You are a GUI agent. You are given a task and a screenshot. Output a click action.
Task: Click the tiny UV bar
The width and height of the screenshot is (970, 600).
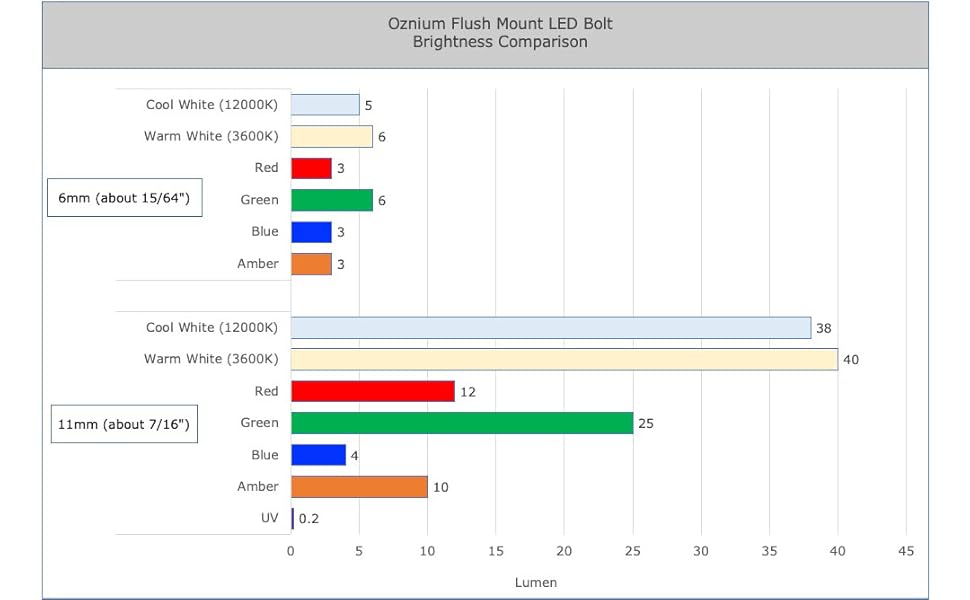click(x=293, y=519)
